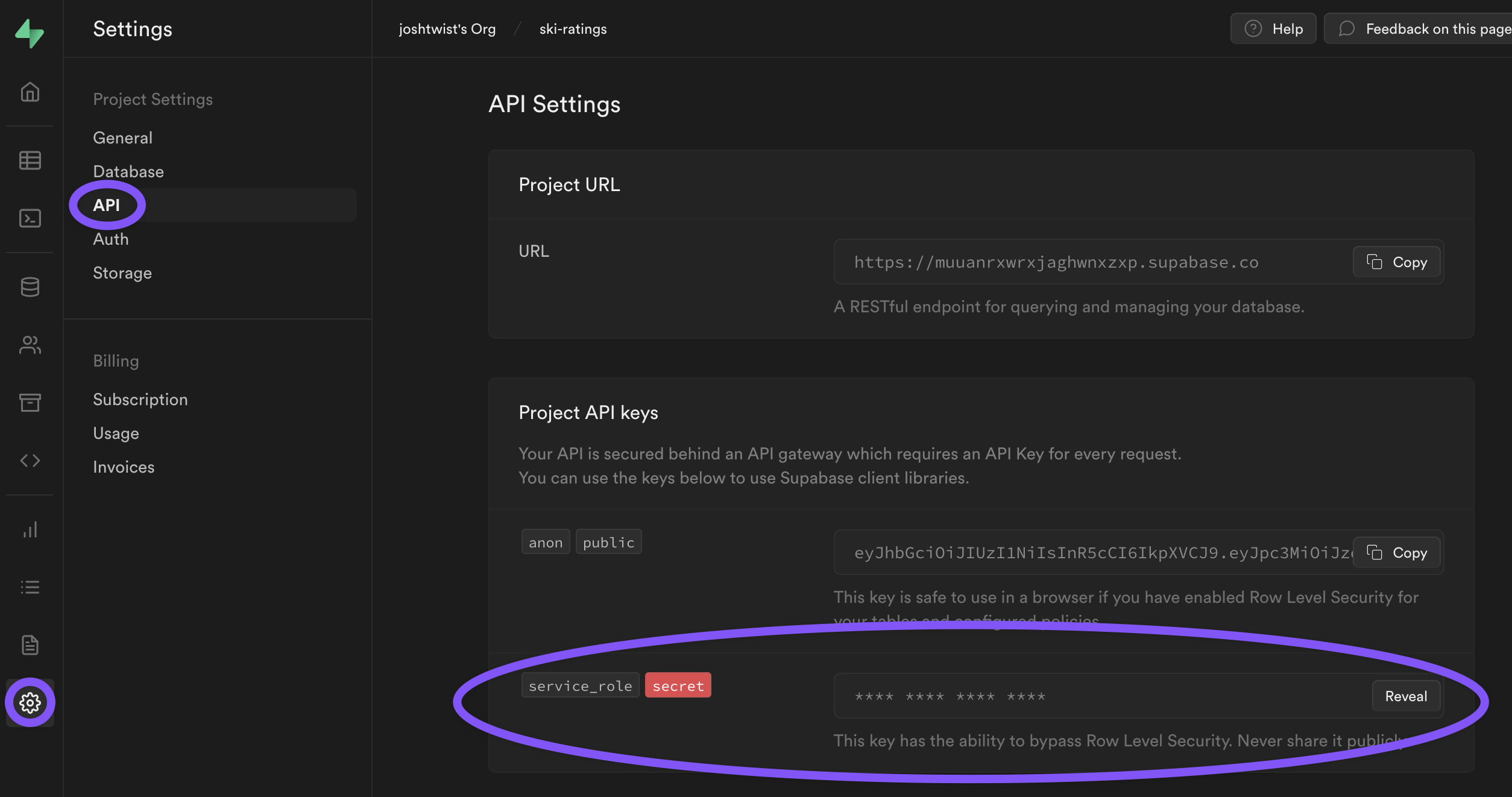The width and height of the screenshot is (1512, 797).
Task: Copy the anon public key
Action: 1396,553
